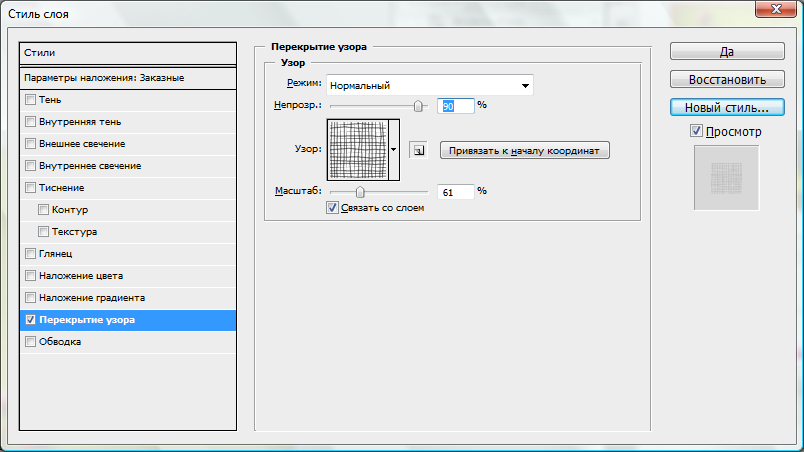The height and width of the screenshot is (452, 804).
Task: Open the pattern picker dropdown arrow
Action: click(x=394, y=150)
